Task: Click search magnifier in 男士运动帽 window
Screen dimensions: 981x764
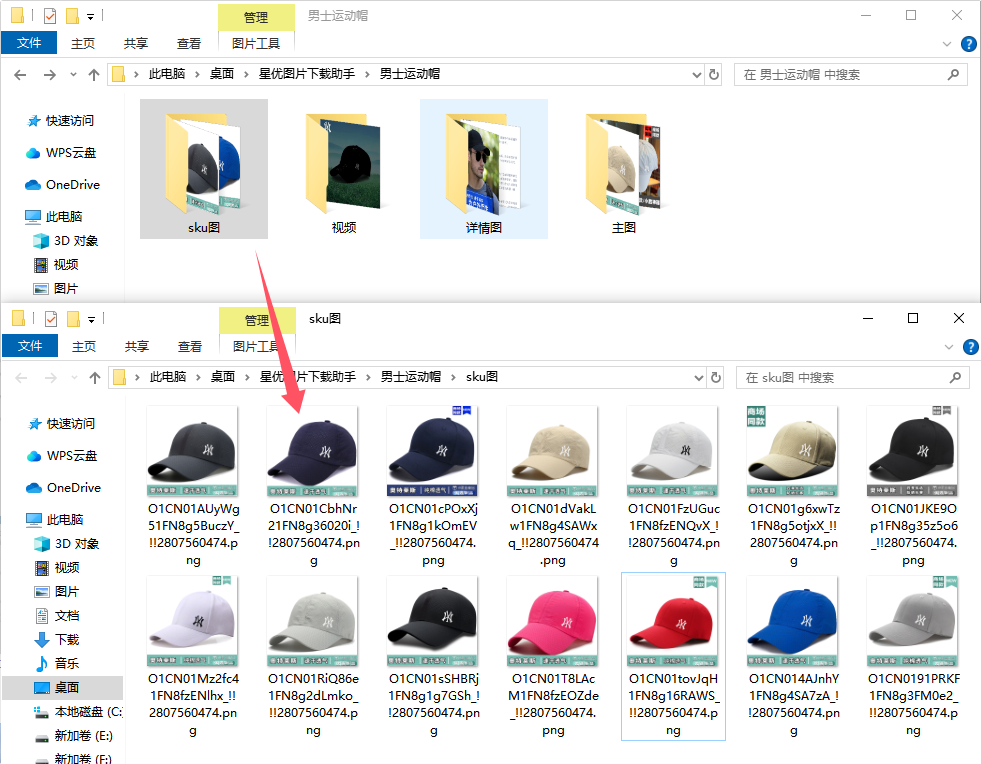Action: pos(953,74)
